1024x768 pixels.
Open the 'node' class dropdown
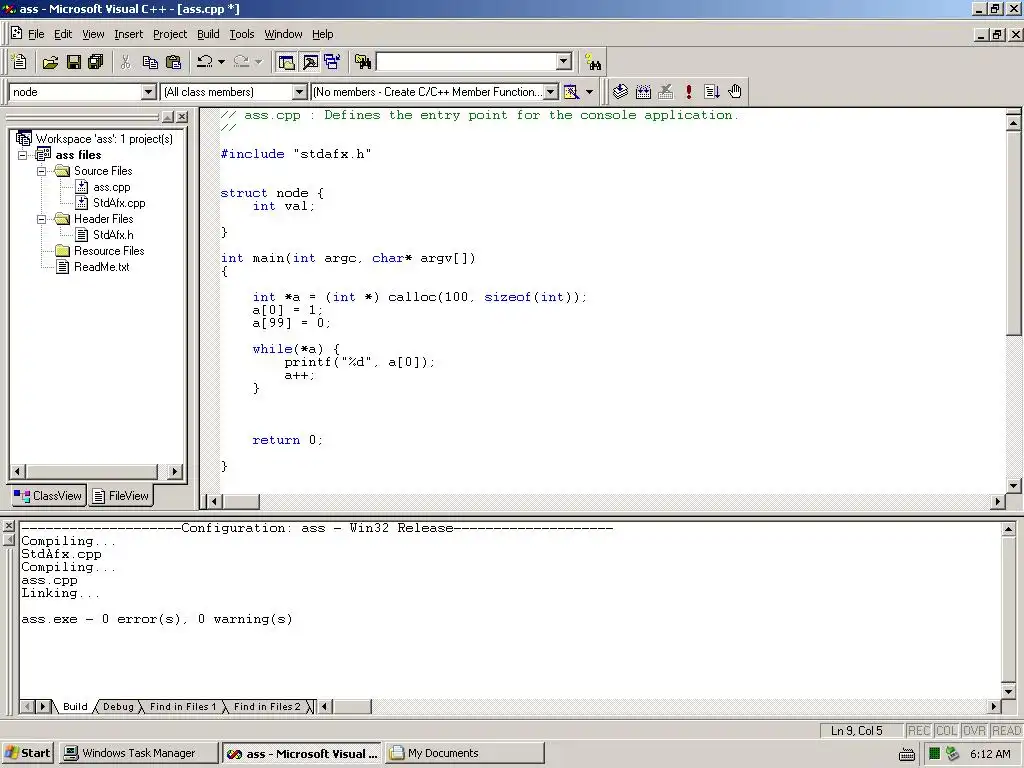click(x=148, y=92)
